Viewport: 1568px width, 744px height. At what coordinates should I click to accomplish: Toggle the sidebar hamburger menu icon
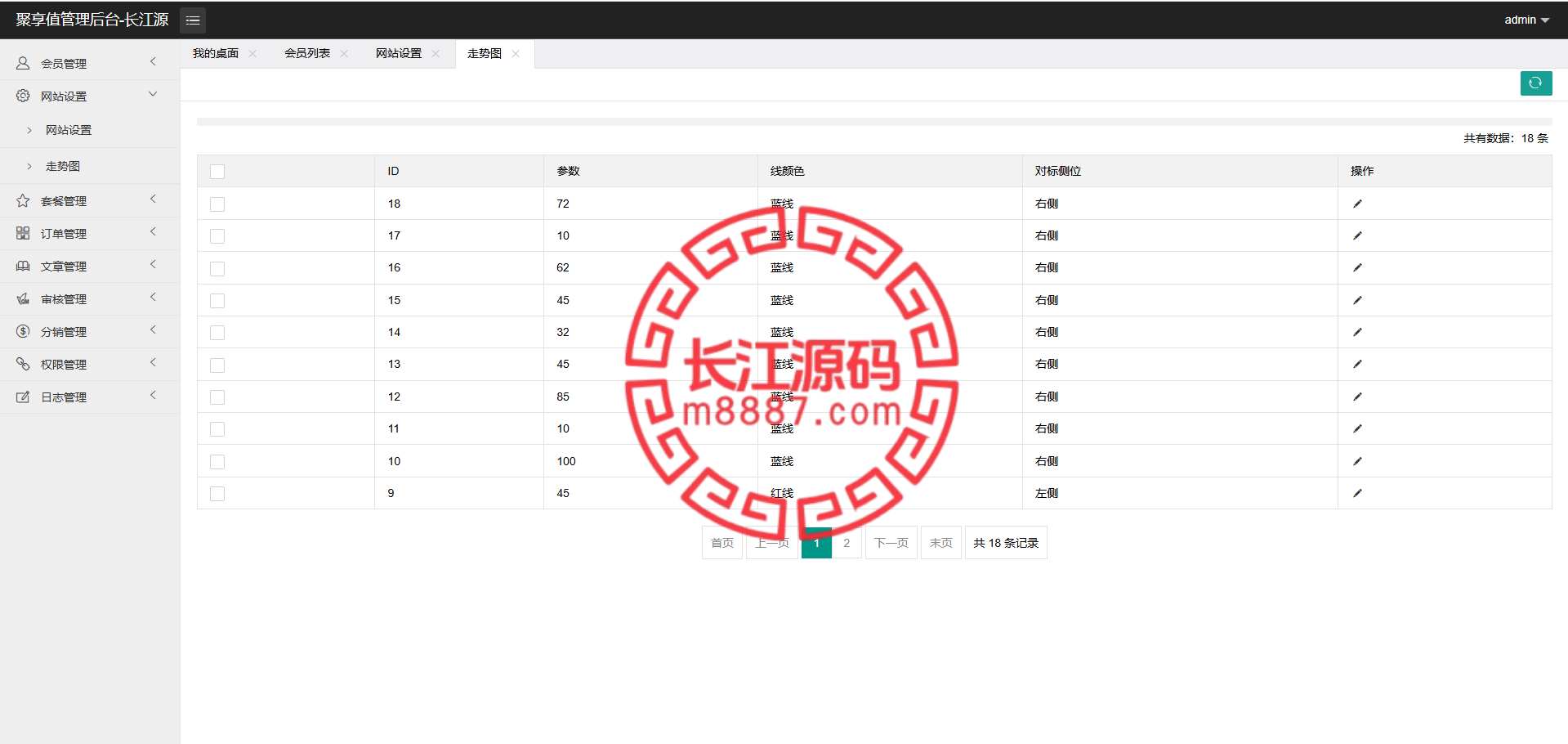point(193,20)
